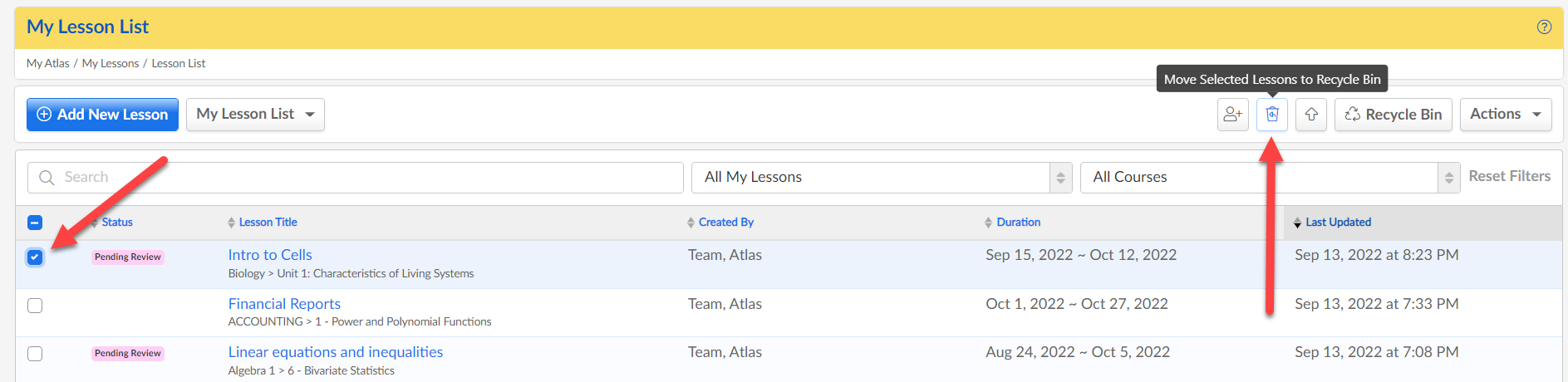Sort by Last Updated column
This screenshot has height=382, width=1568.
click(1338, 223)
